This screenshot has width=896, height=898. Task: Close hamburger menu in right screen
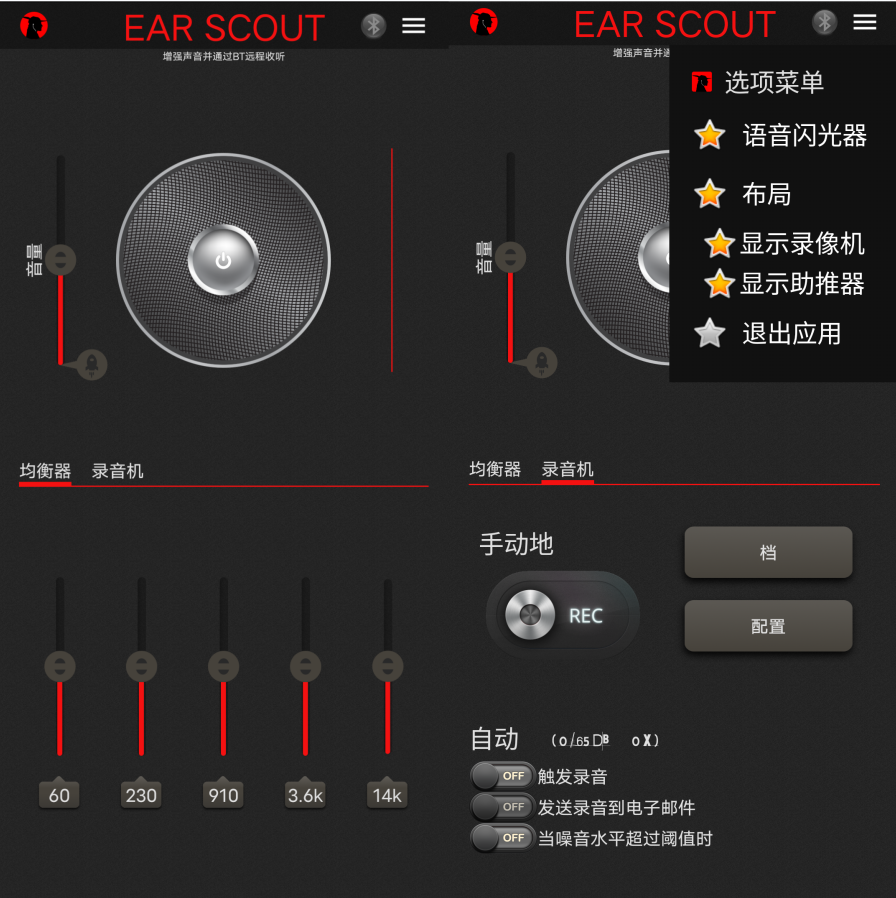point(865,22)
